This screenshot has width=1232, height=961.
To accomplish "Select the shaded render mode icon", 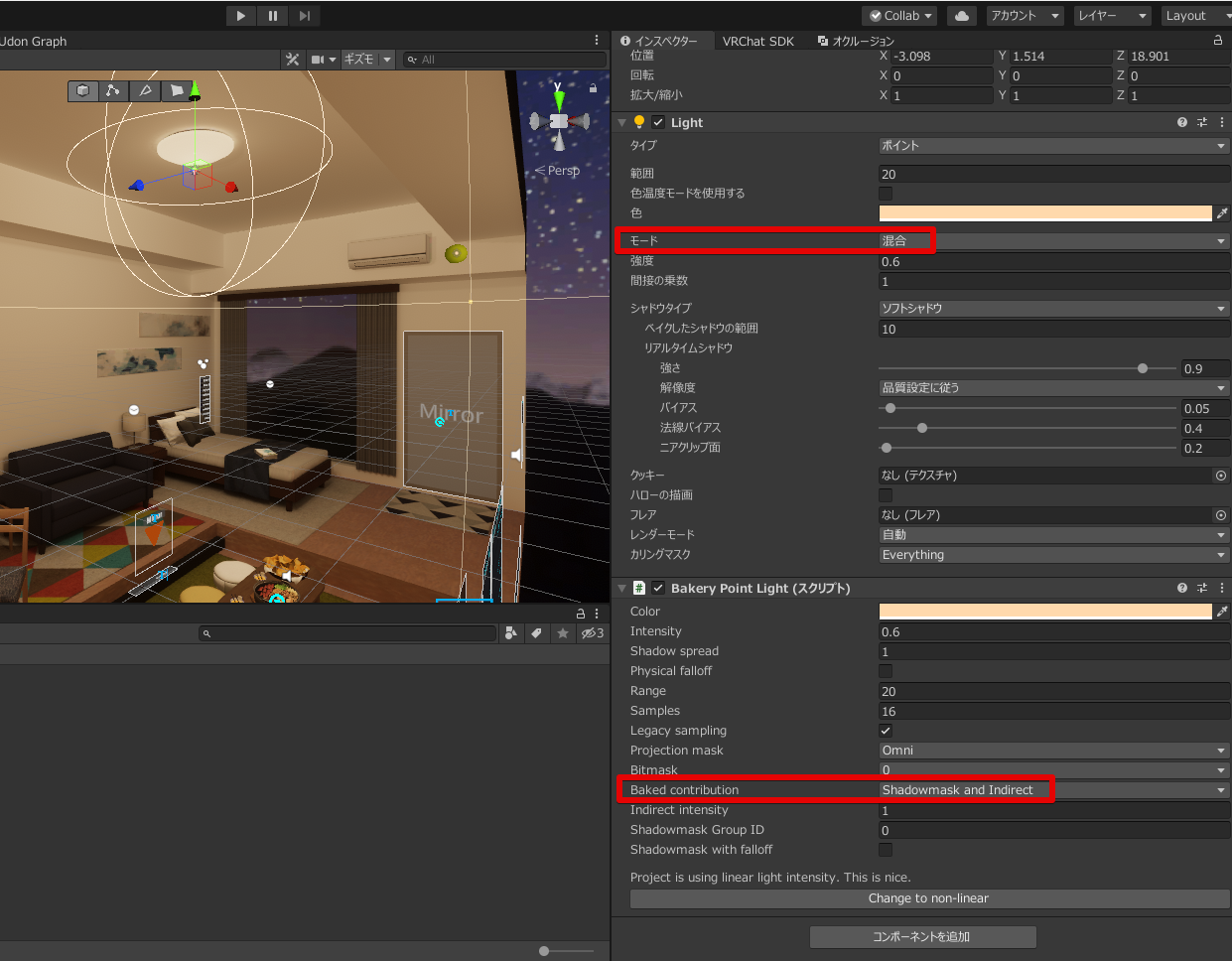I will tap(82, 90).
